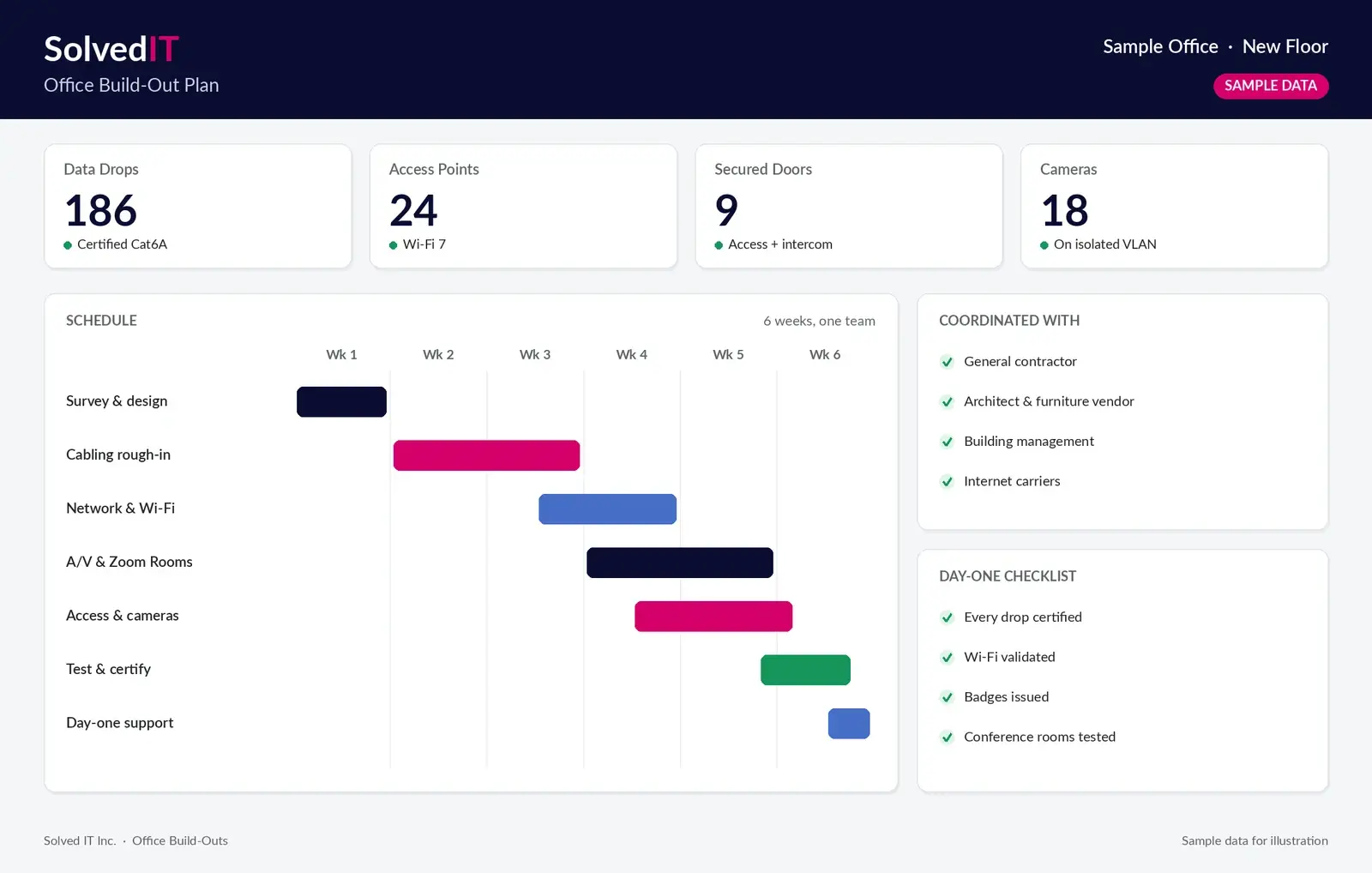
Task: Select the A/V & Zoom Rooms schedule bar
Action: pos(680,563)
